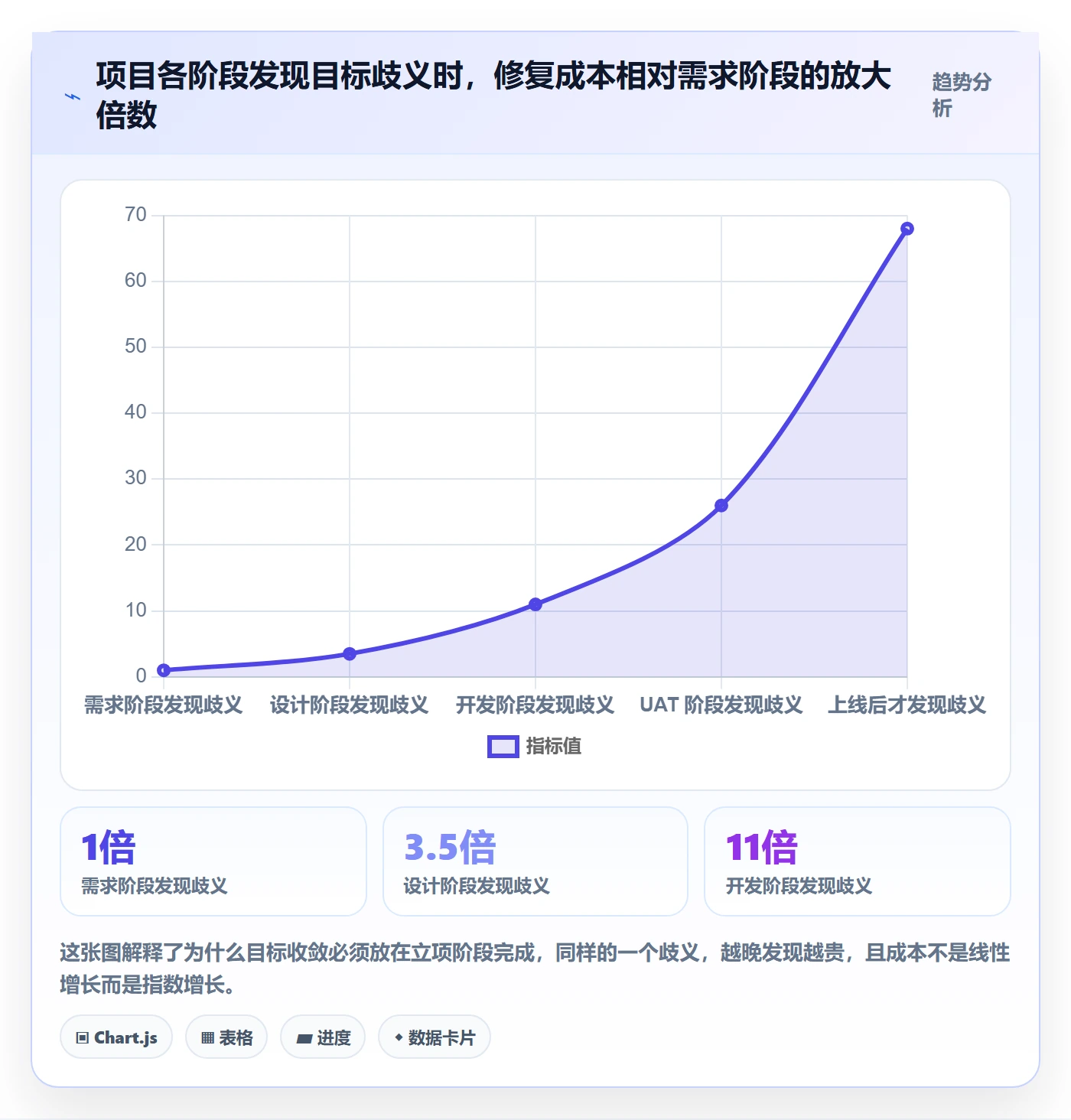Click the data point for 开发阶段发现歧义

[x=535, y=604]
